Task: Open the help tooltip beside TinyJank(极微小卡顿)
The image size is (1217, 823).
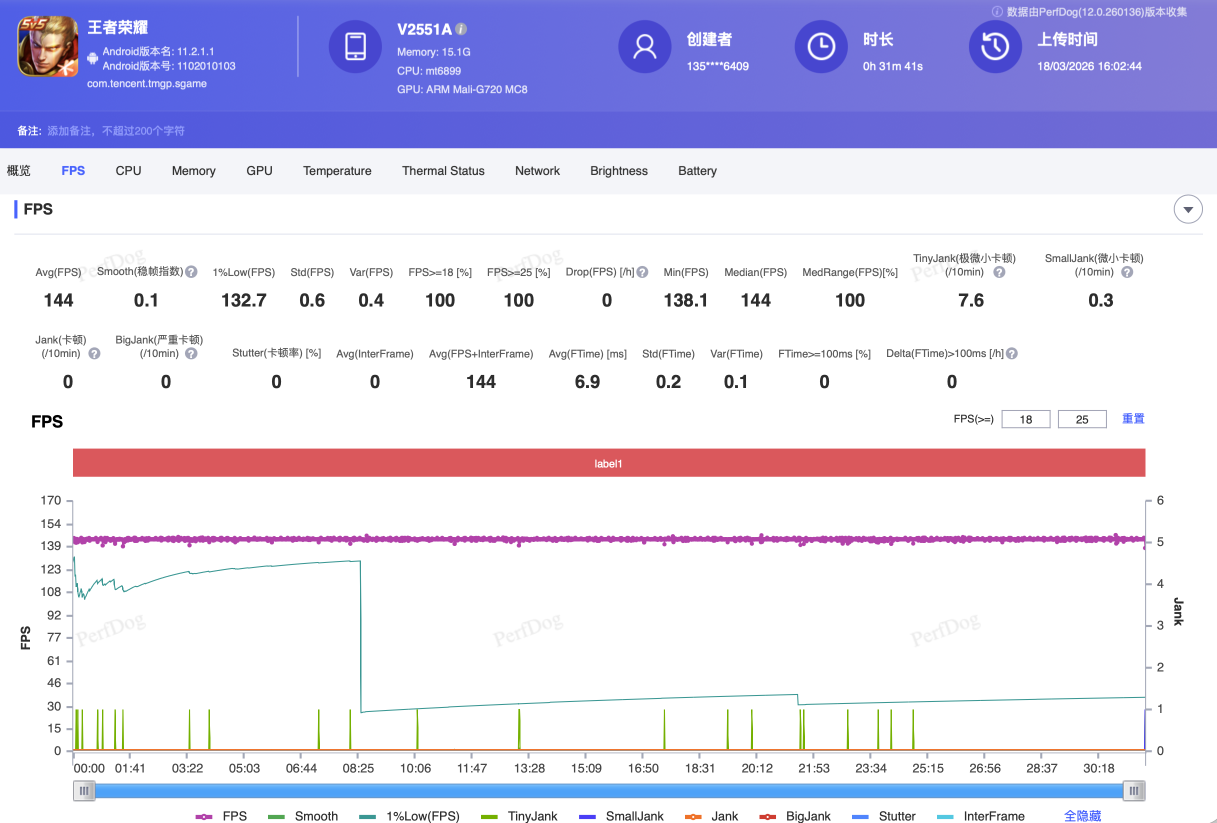Action: pos(999,272)
